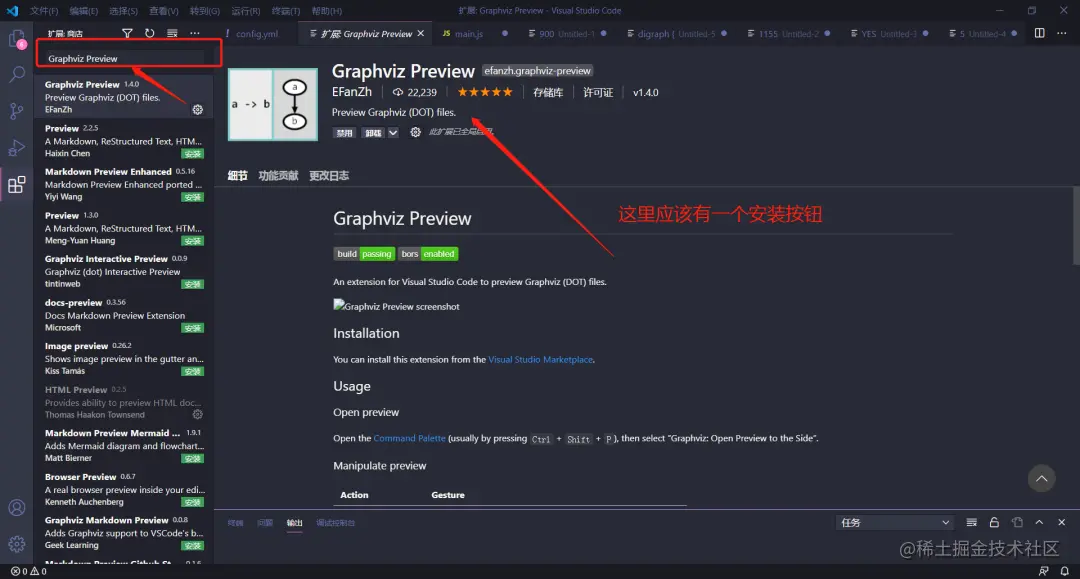Open extensions sidebar more actions menu
1080x579 pixels.
pos(195,33)
